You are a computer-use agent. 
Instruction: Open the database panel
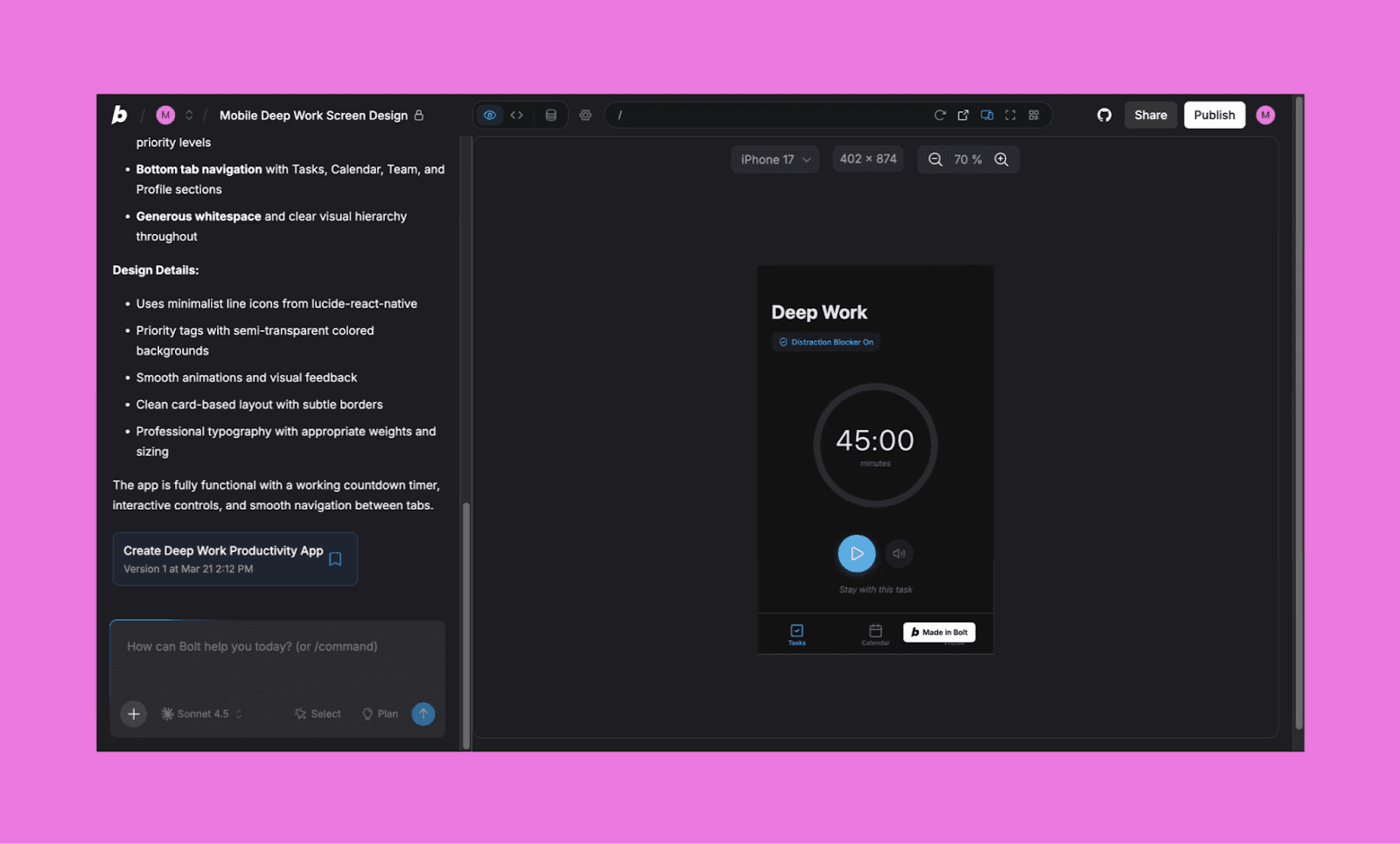tap(550, 115)
